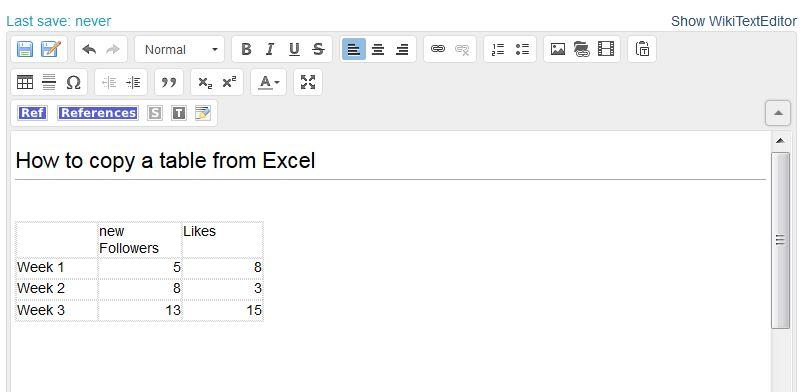
Task: Click the Week 3 cell
Action: coord(57,311)
